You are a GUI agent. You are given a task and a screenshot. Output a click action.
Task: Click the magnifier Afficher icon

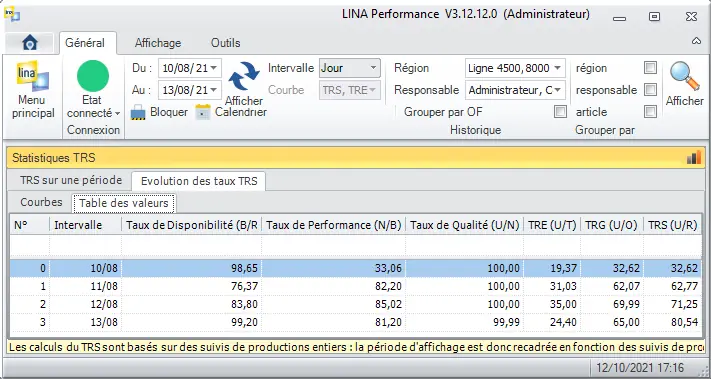point(685,76)
